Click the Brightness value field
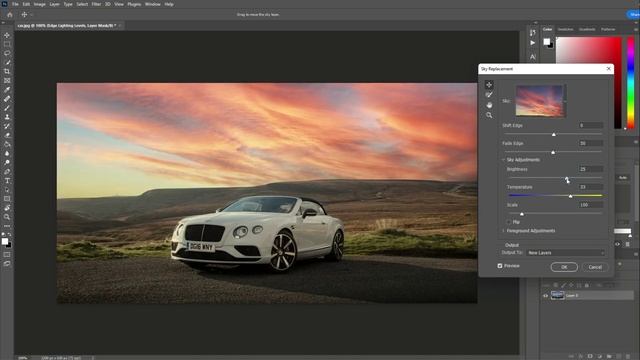 [x=591, y=169]
